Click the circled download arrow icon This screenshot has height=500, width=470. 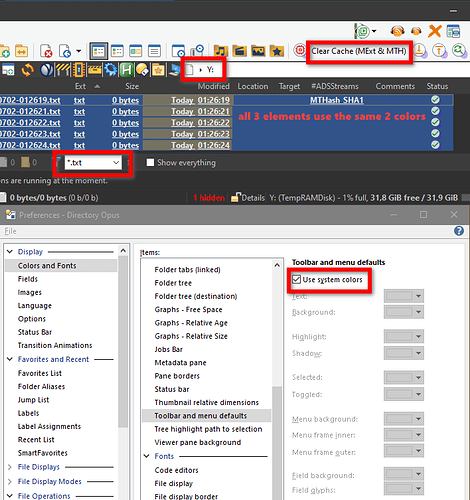(420, 51)
